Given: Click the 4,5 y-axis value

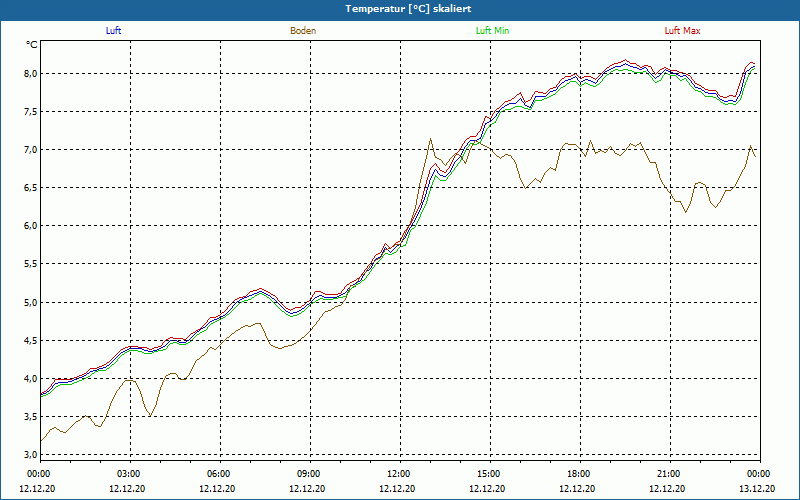Looking at the screenshot, I should pyautogui.click(x=32, y=340).
